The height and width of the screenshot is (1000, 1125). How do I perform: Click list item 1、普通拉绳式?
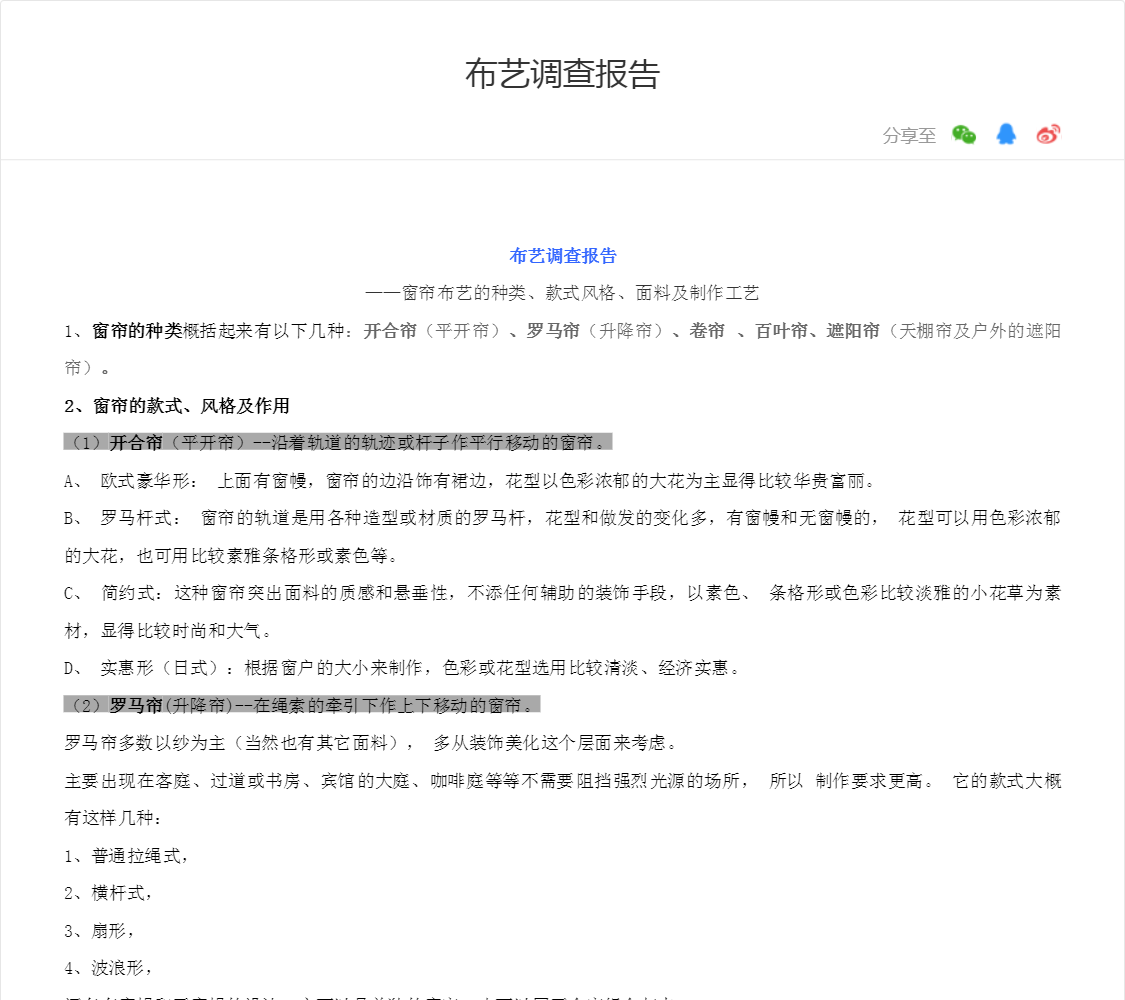(126, 856)
